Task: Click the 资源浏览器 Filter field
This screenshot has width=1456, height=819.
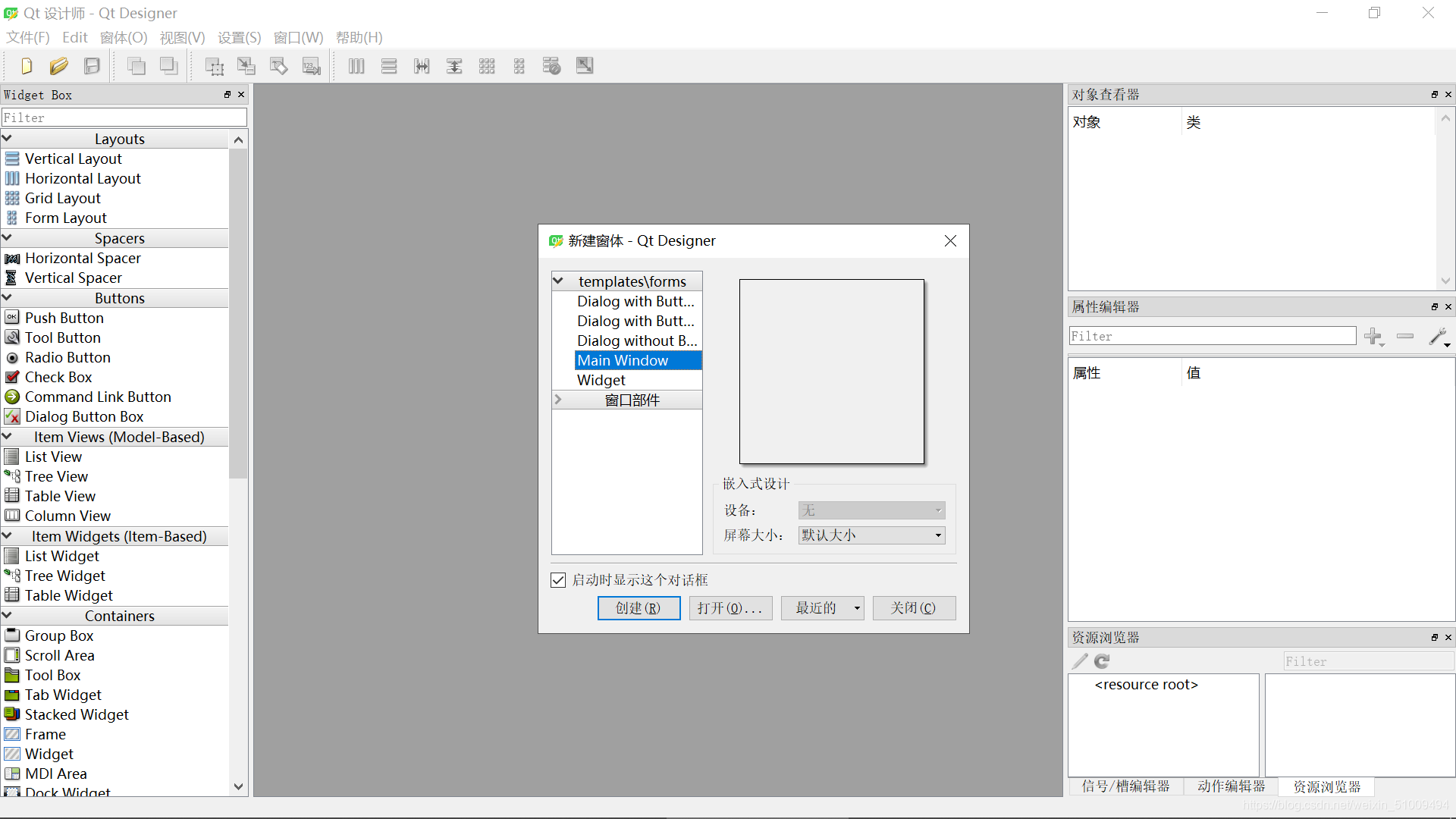Action: point(1369,661)
